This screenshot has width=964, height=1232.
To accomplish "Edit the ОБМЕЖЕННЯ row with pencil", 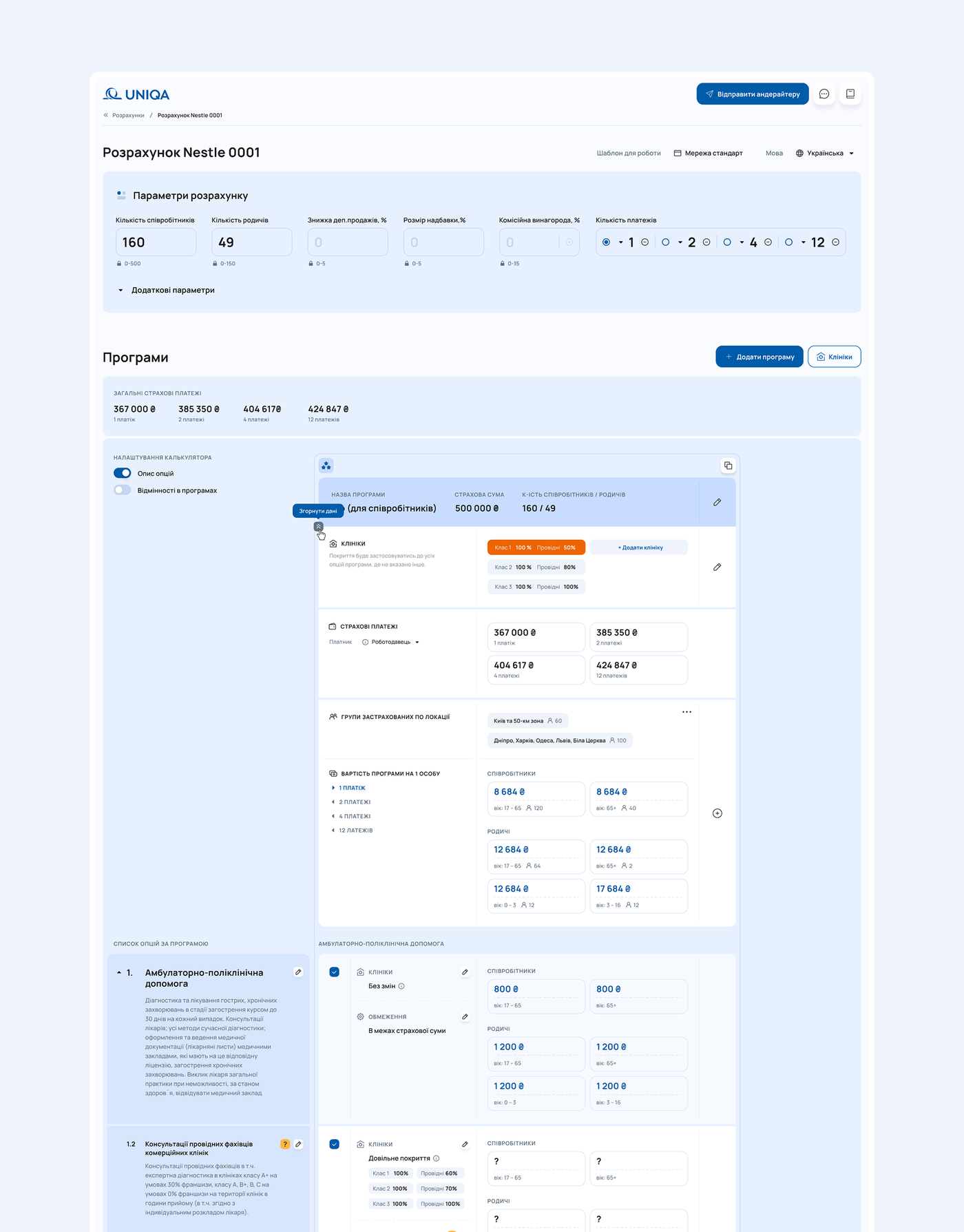I will click(x=465, y=1016).
